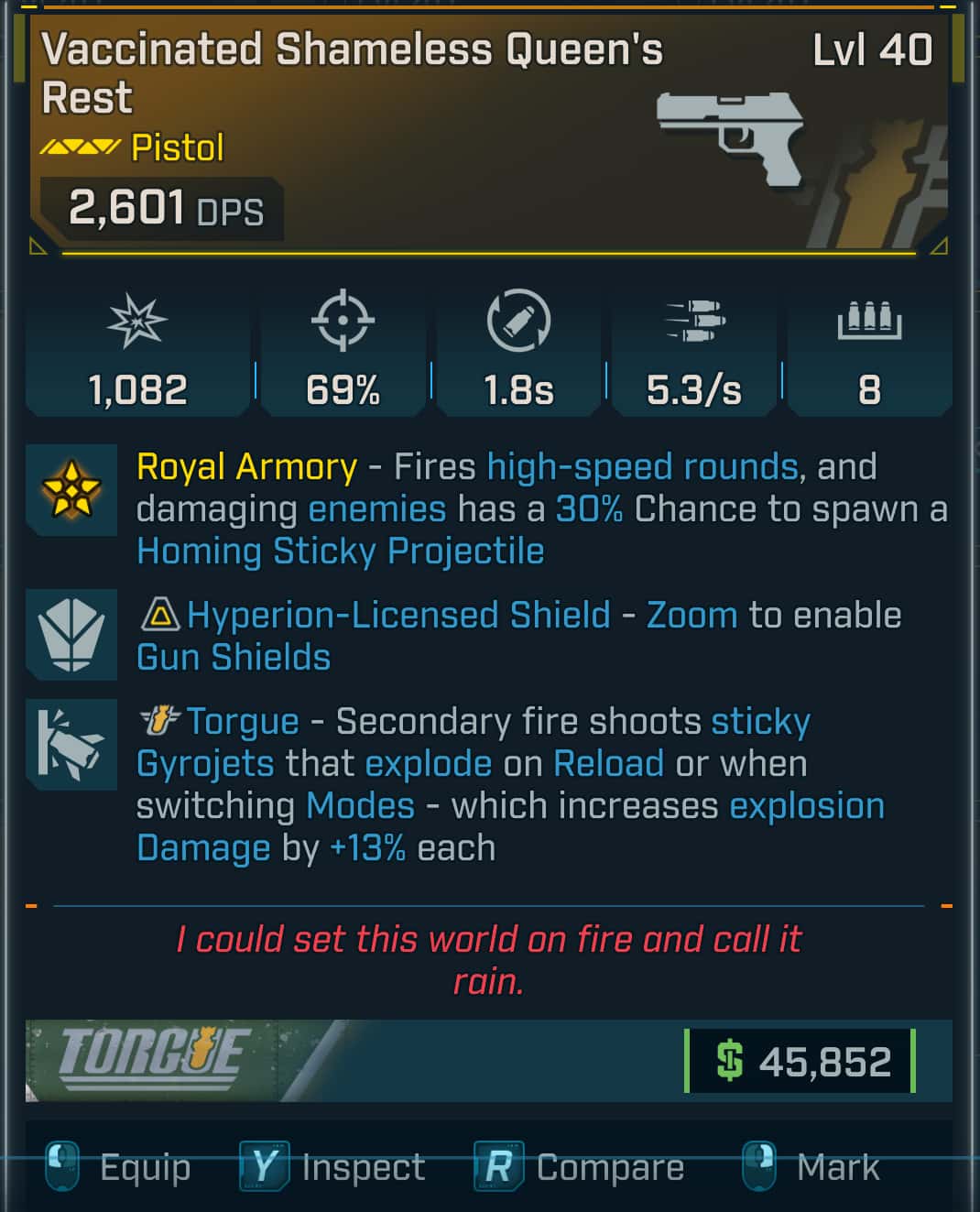Click the high-speed rounds keyword
Image resolution: width=980 pixels, height=1212 pixels.
coord(642,467)
